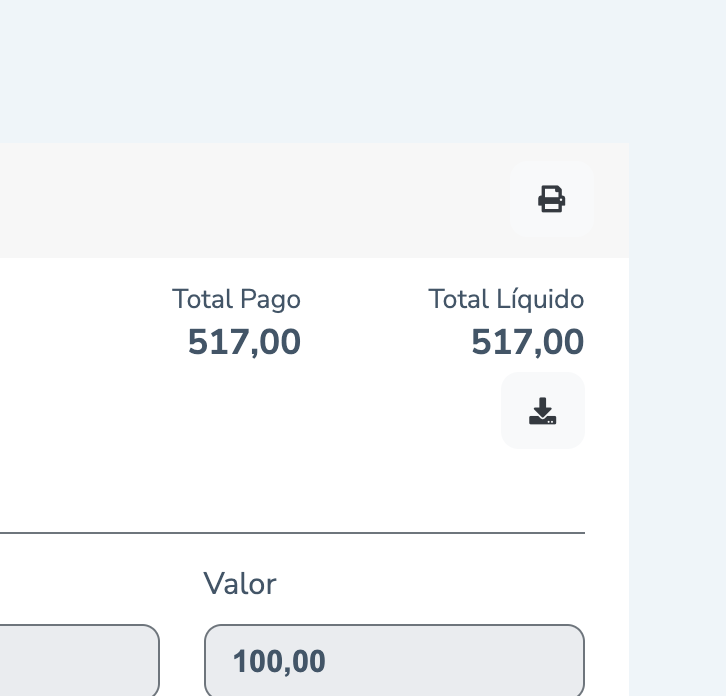Screen dimensions: 726x696
Task: Click the bold 517,00 under Total Pago
Action: pos(244,342)
